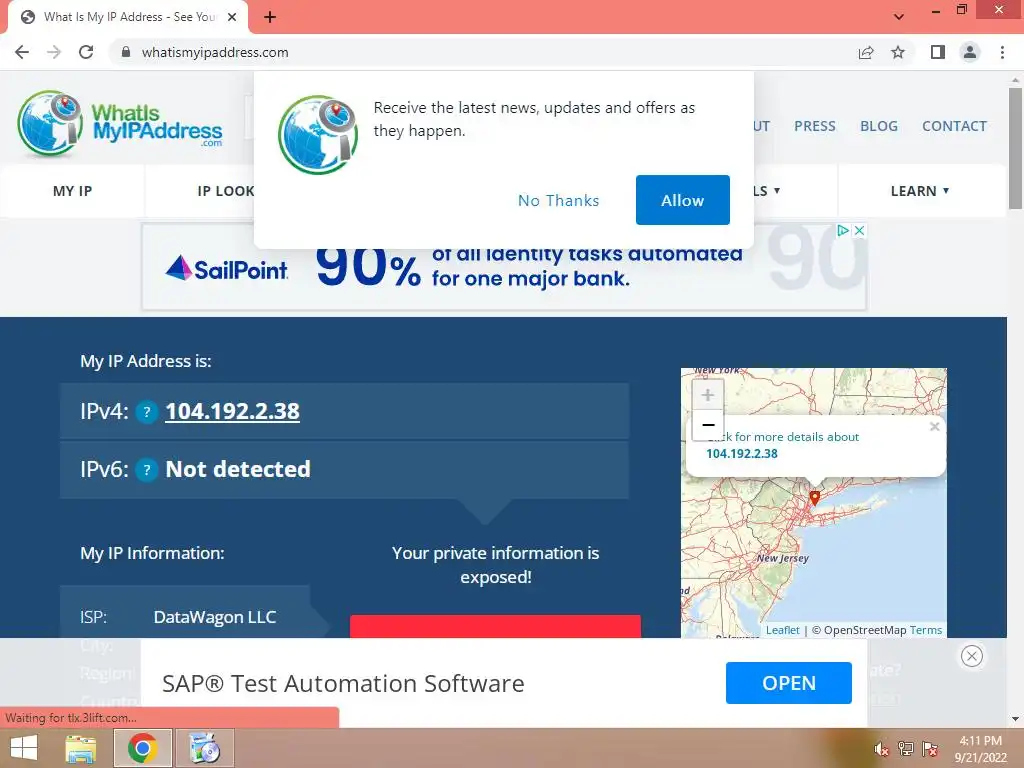The width and height of the screenshot is (1024, 768).
Task: Decline notifications with No Thanks
Action: (558, 200)
